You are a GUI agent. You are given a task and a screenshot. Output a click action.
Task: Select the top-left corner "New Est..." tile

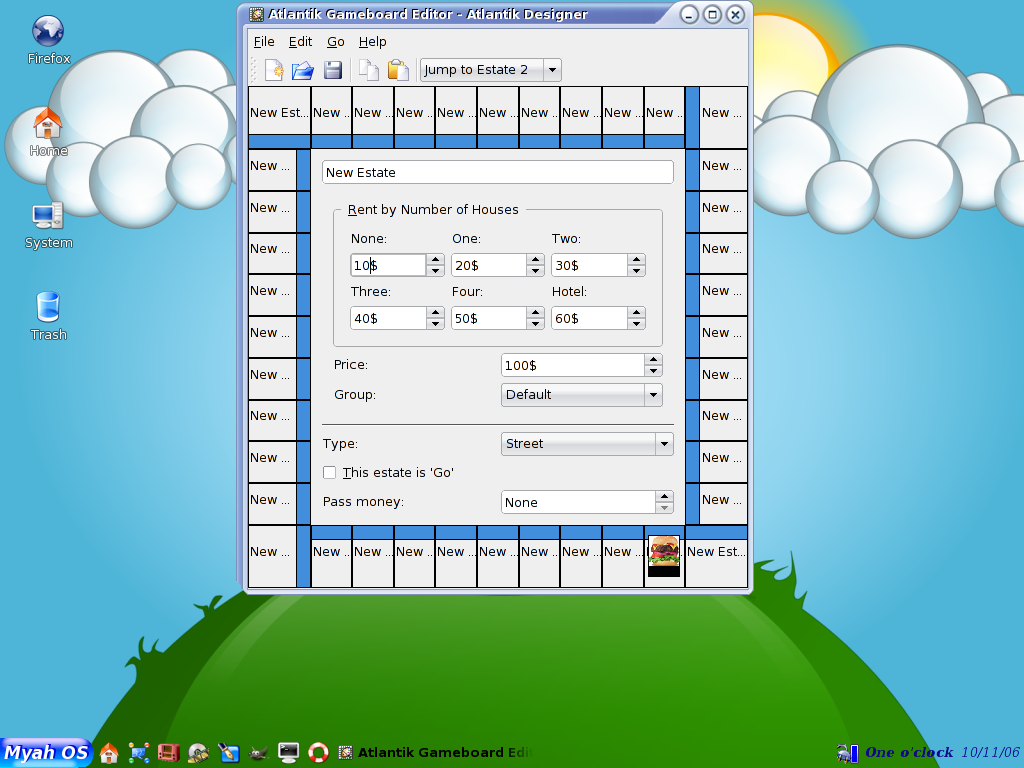tap(279, 118)
